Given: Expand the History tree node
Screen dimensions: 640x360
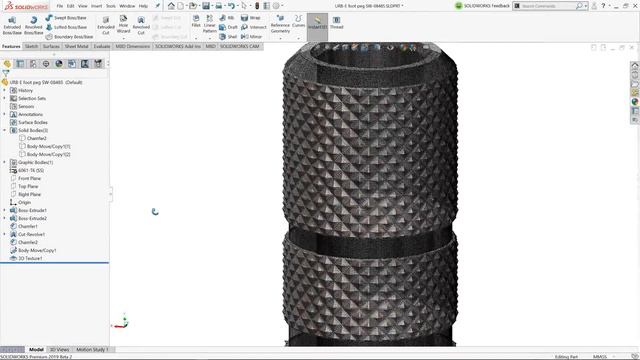Looking at the screenshot, I should pos(5,90).
